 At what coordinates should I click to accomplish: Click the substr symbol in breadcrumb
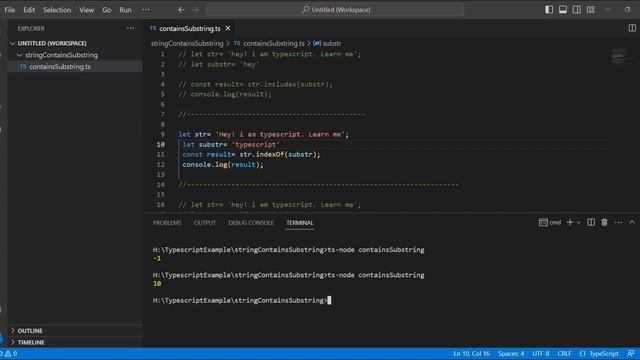(x=332, y=43)
